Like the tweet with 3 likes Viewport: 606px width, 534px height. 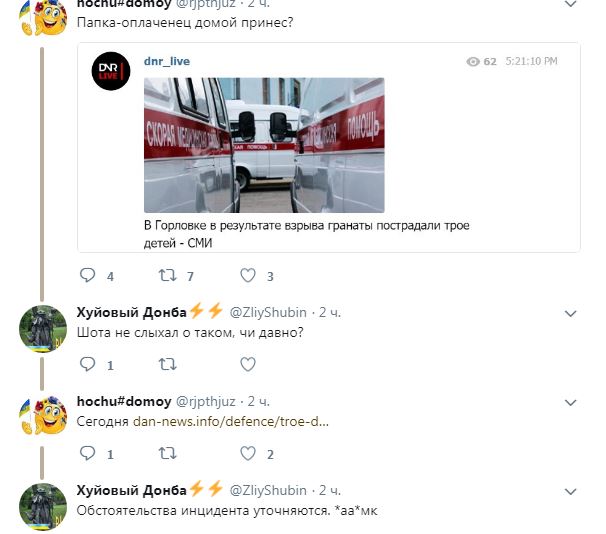click(248, 275)
